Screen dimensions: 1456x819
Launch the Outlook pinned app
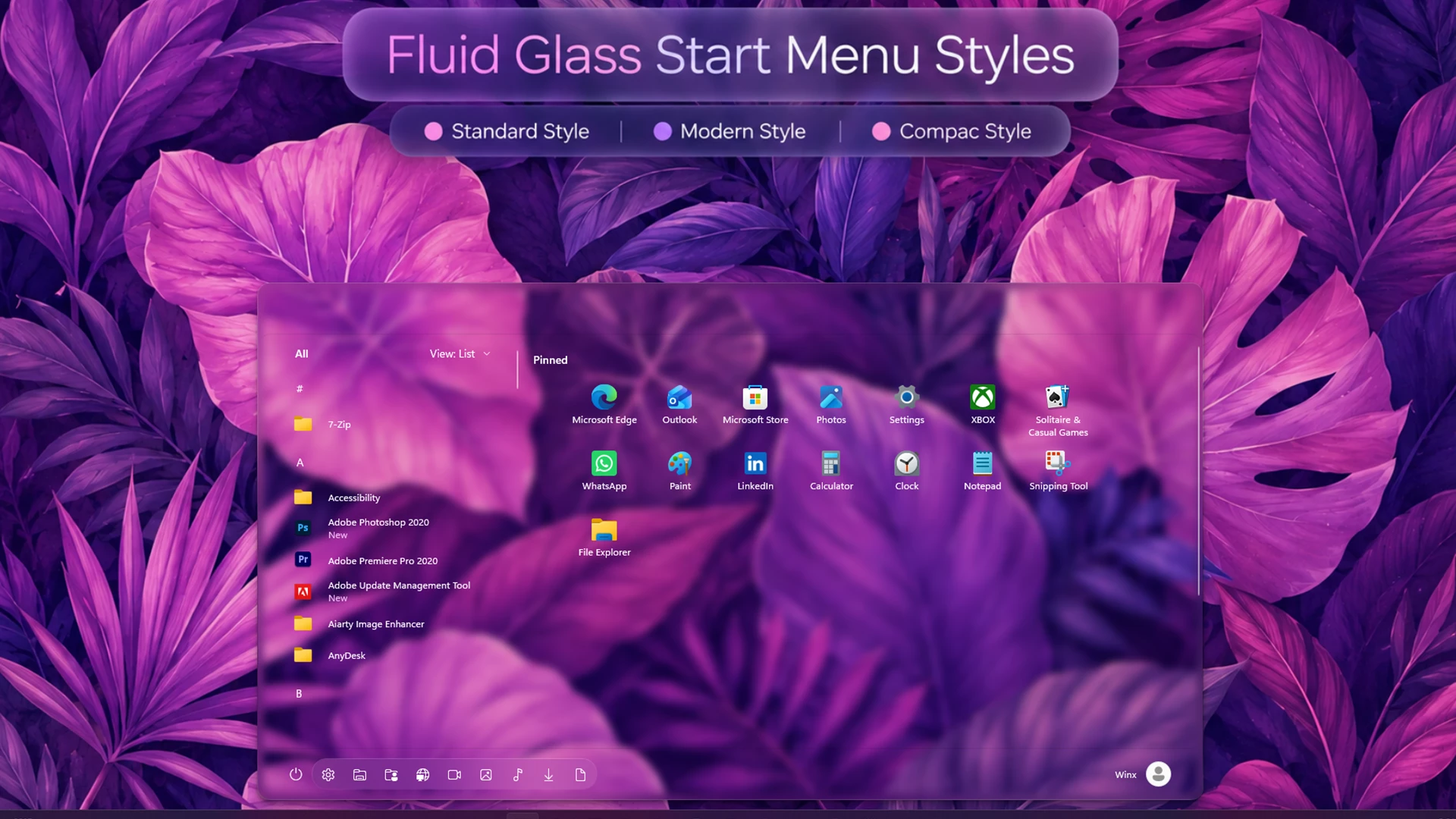679,405
